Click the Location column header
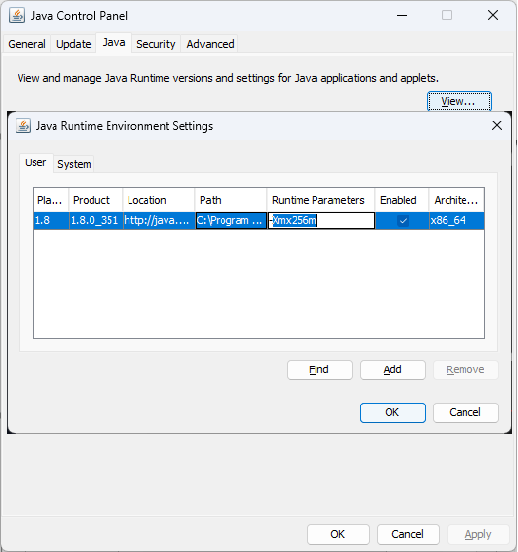This screenshot has height=552, width=518. point(159,200)
